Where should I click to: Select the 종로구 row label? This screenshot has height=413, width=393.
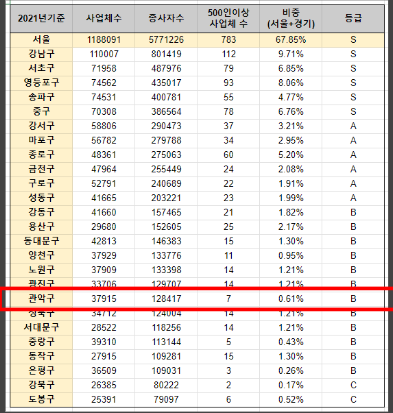tap(41, 155)
